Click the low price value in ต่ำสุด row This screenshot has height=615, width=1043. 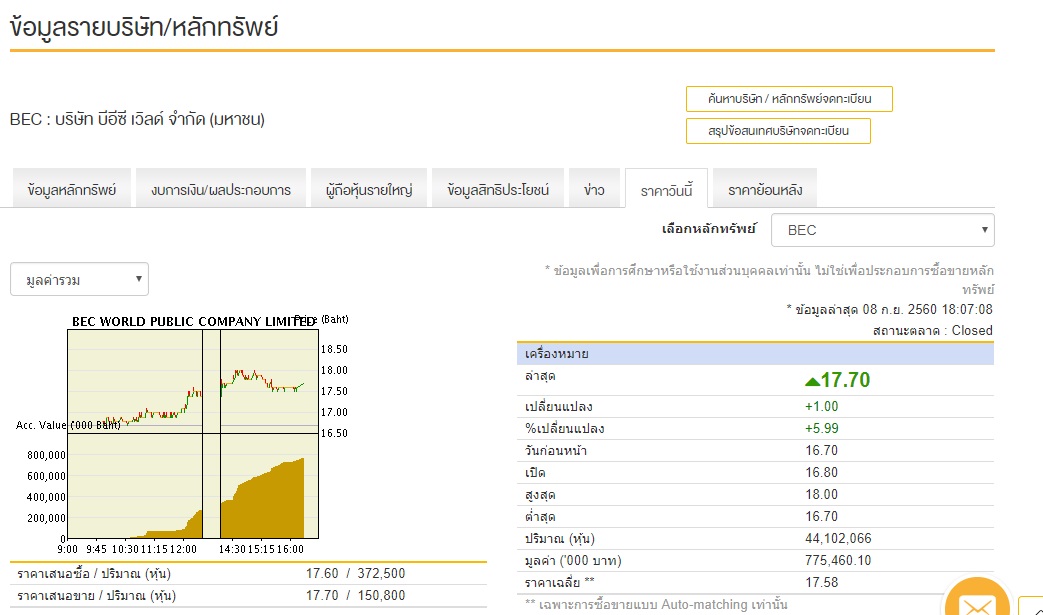point(821,516)
